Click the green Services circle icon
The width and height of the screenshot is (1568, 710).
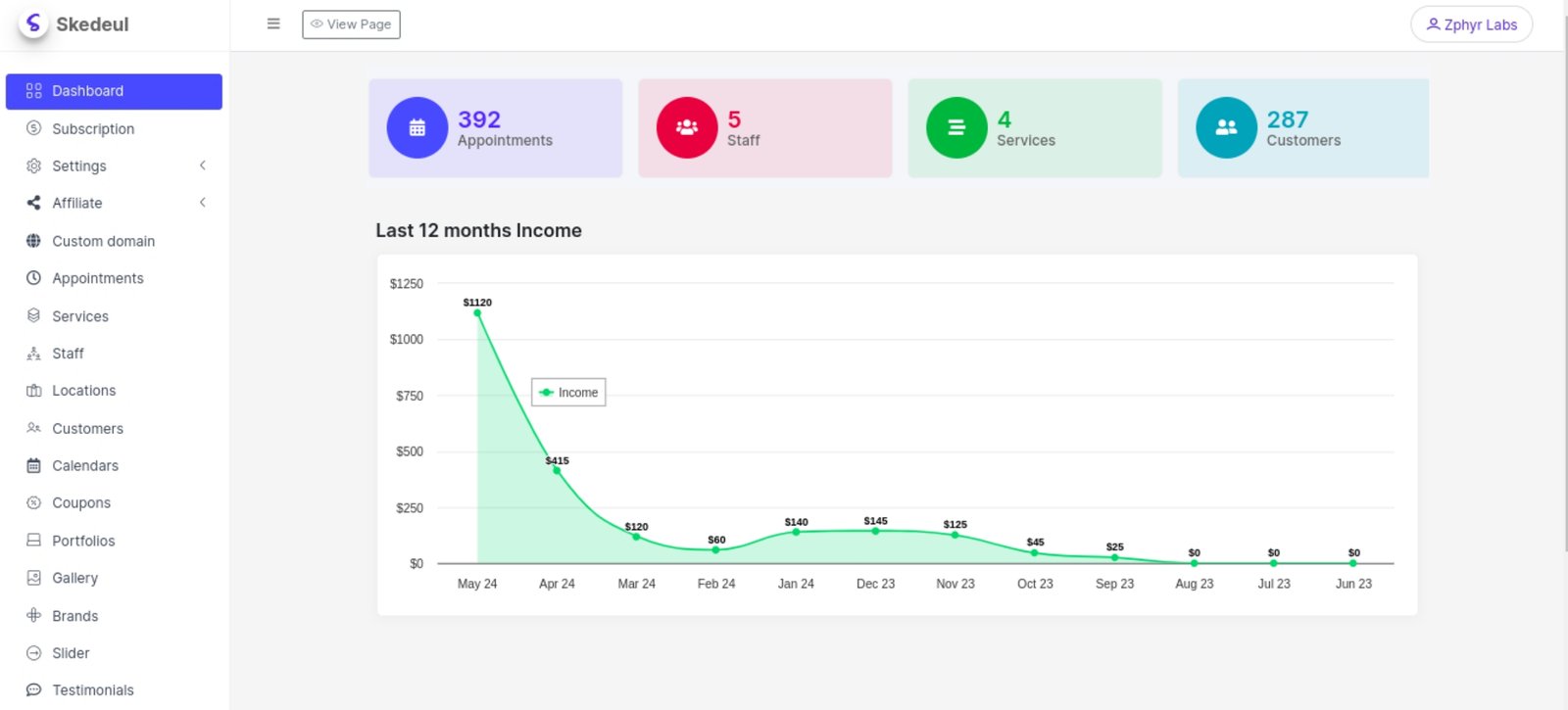(956, 127)
